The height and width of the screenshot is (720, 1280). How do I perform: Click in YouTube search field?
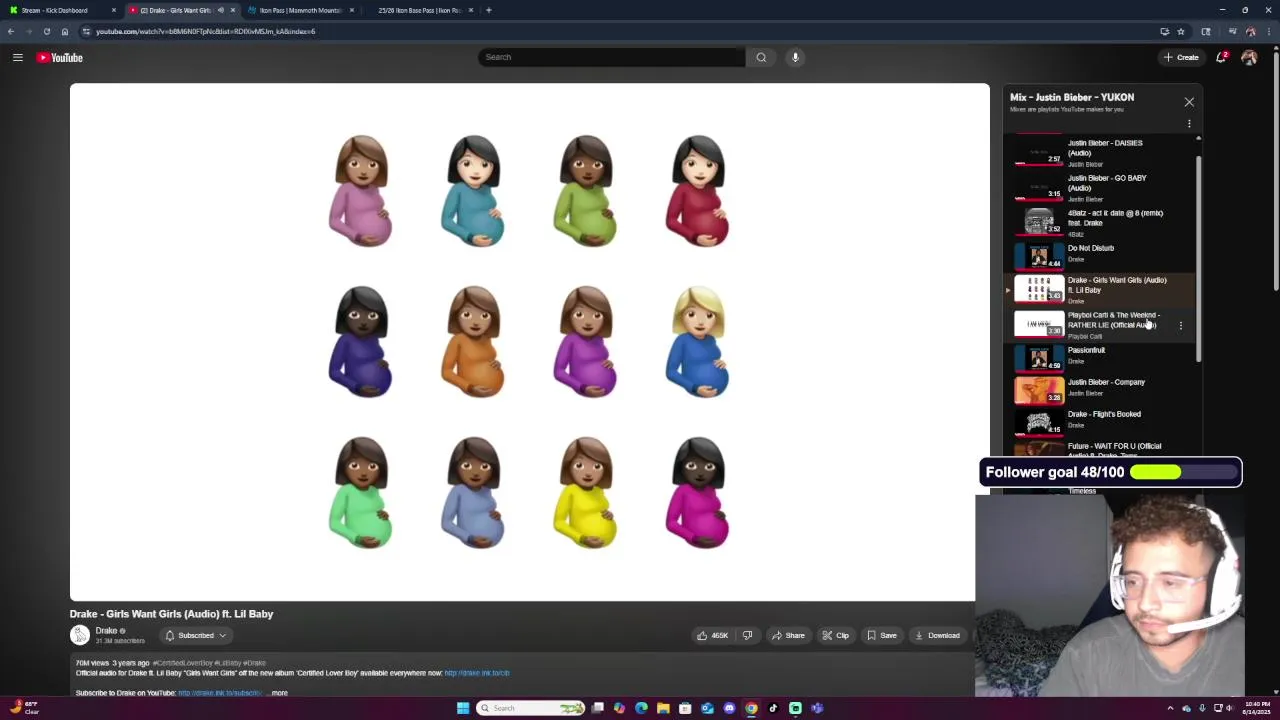click(611, 57)
